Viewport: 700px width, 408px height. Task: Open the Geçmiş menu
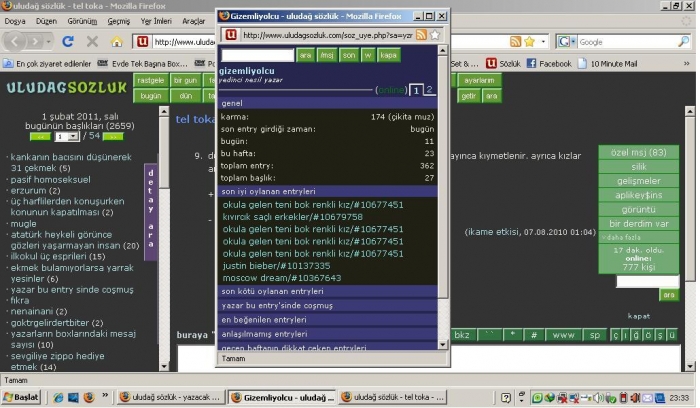[118, 20]
